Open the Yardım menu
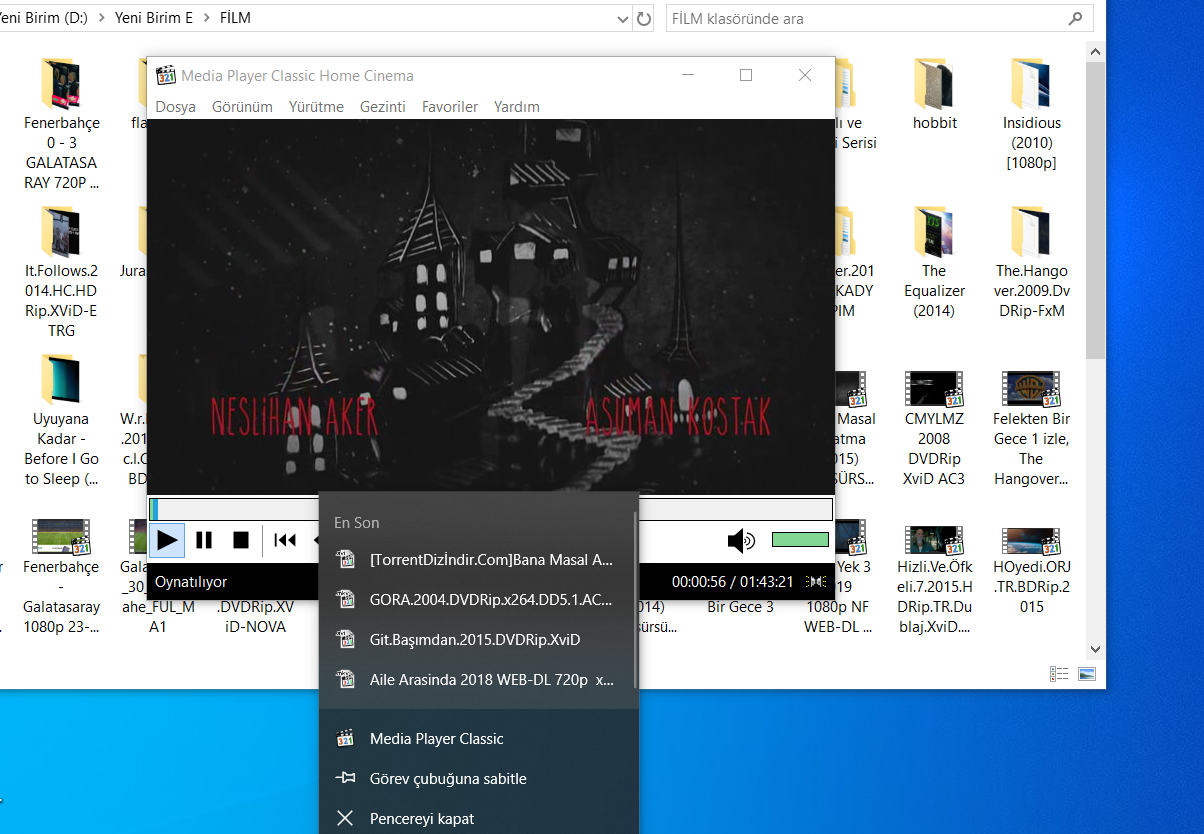 click(x=517, y=107)
